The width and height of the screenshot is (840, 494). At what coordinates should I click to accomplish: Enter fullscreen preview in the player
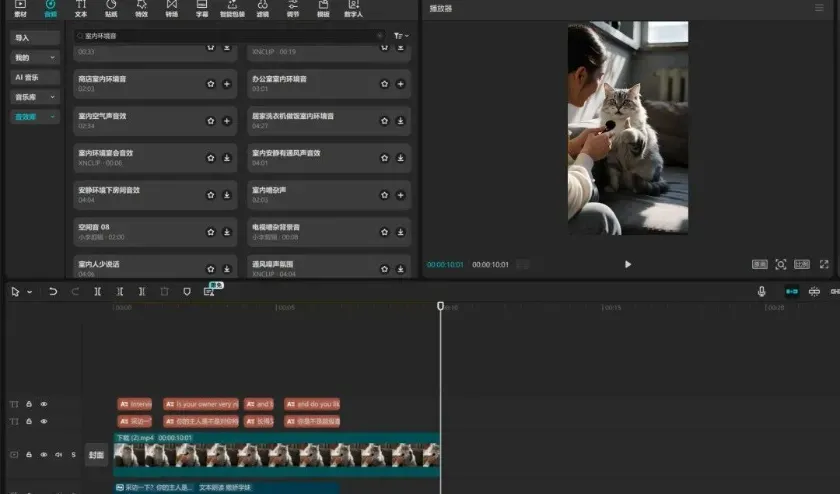(825, 264)
